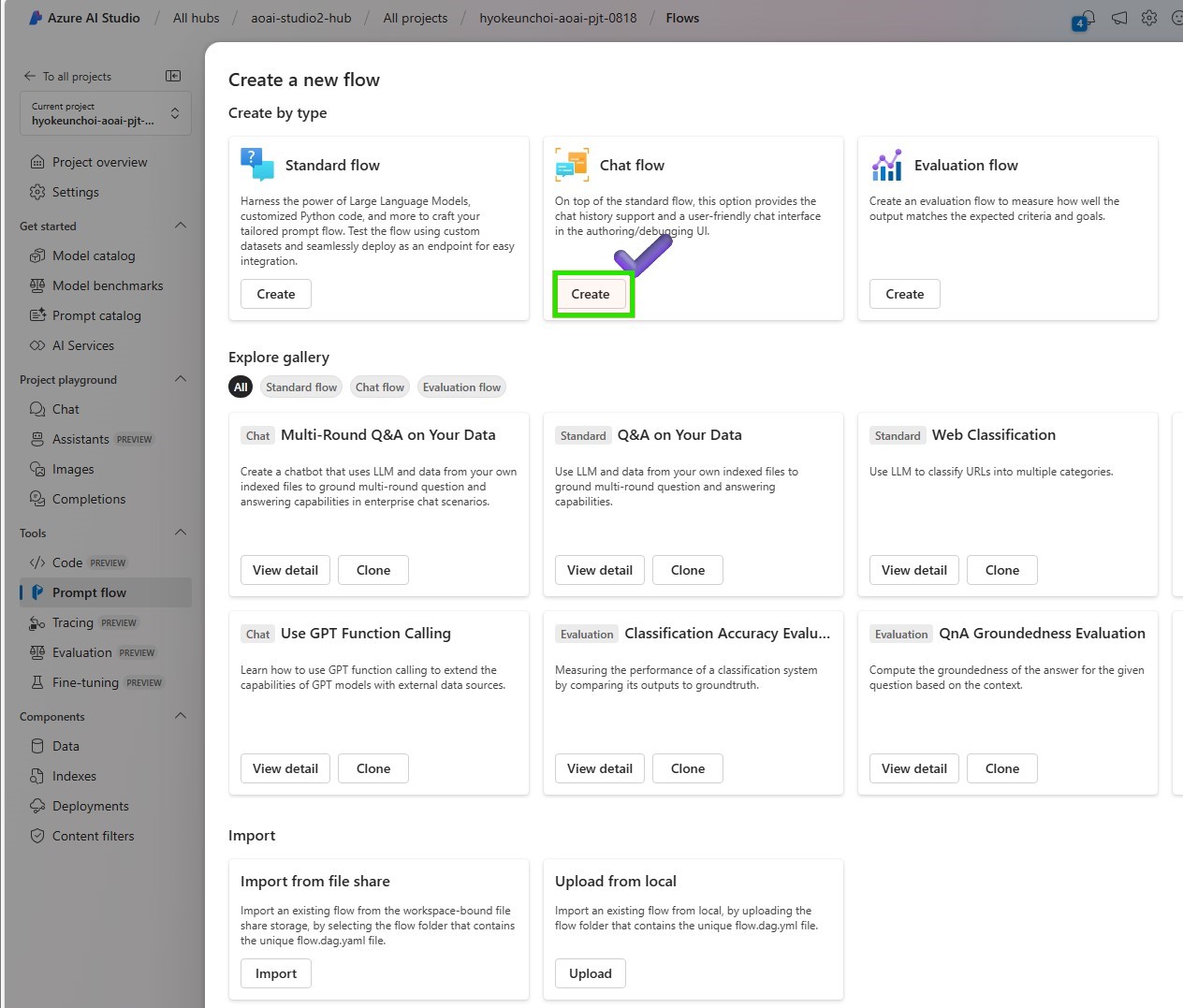The width and height of the screenshot is (1183, 1008).
Task: Collapse the Components section chevron
Action: click(x=181, y=716)
